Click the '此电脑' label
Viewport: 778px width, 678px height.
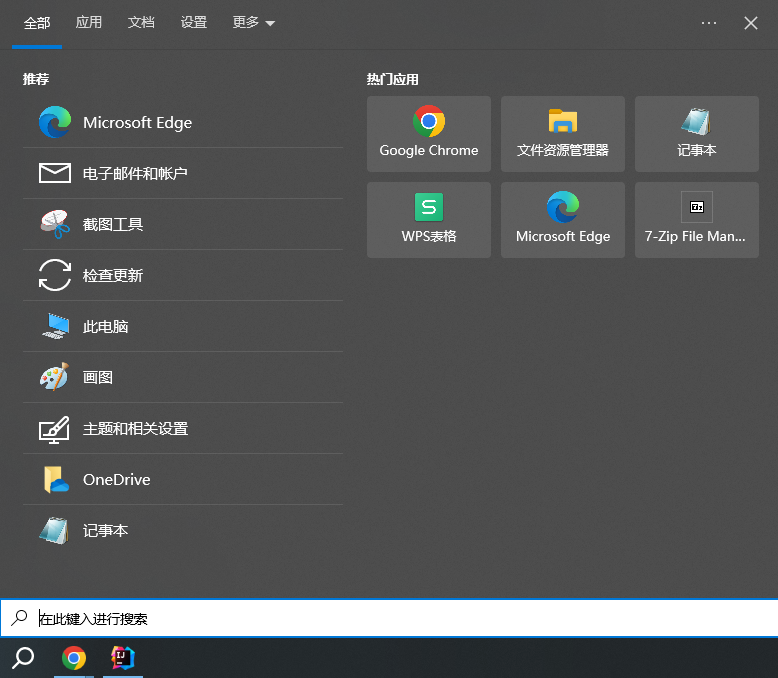[105, 327]
